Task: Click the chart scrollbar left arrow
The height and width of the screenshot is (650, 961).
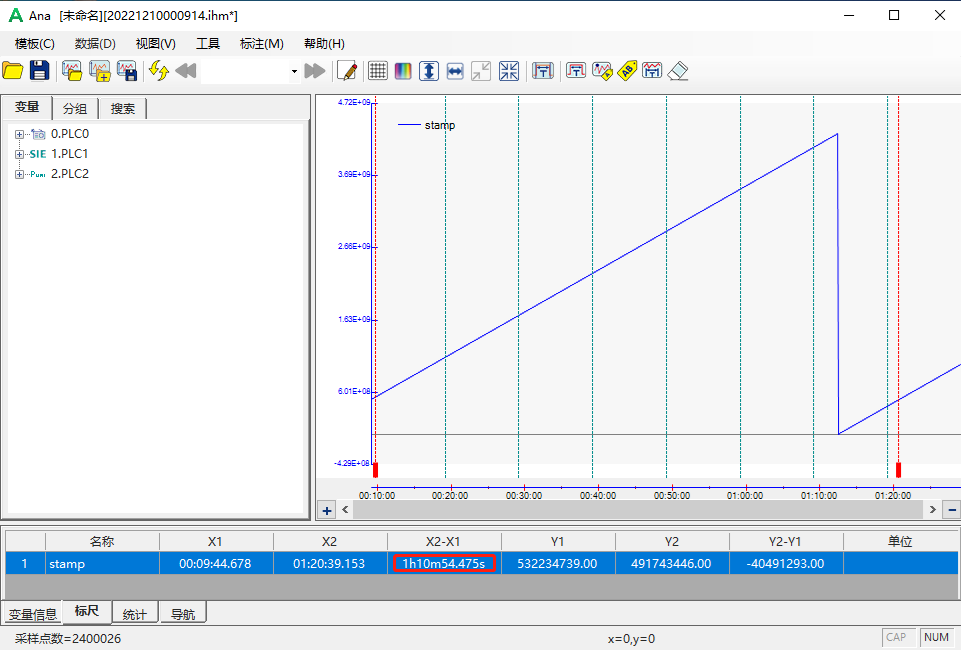Action: pos(345,510)
